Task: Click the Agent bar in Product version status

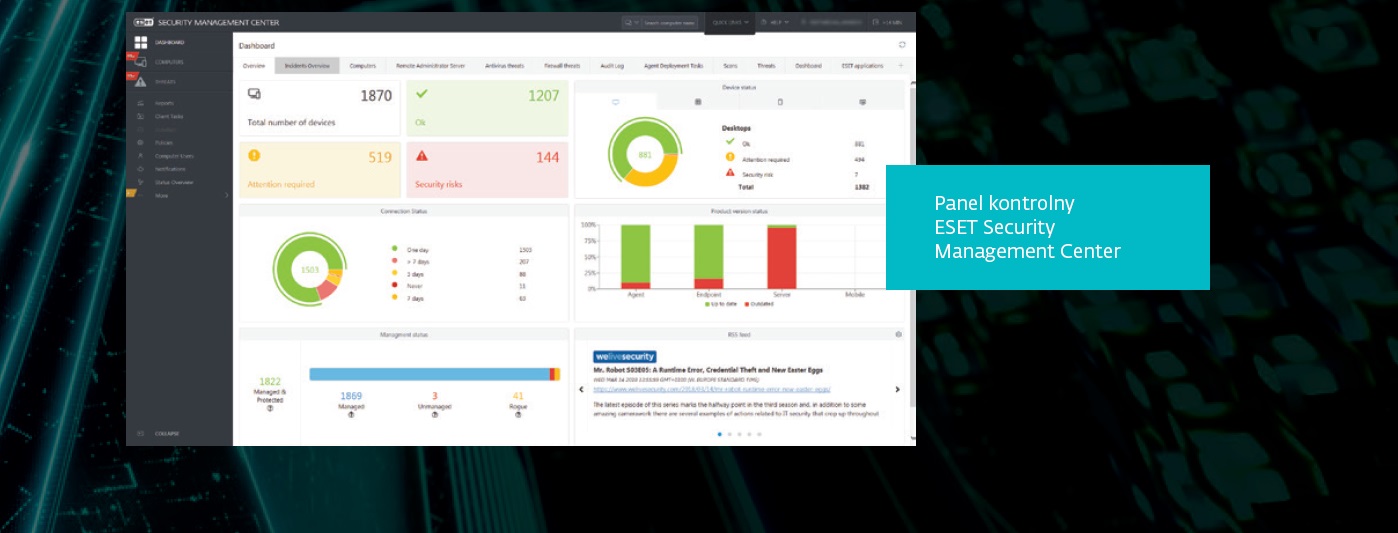Action: coord(635,256)
